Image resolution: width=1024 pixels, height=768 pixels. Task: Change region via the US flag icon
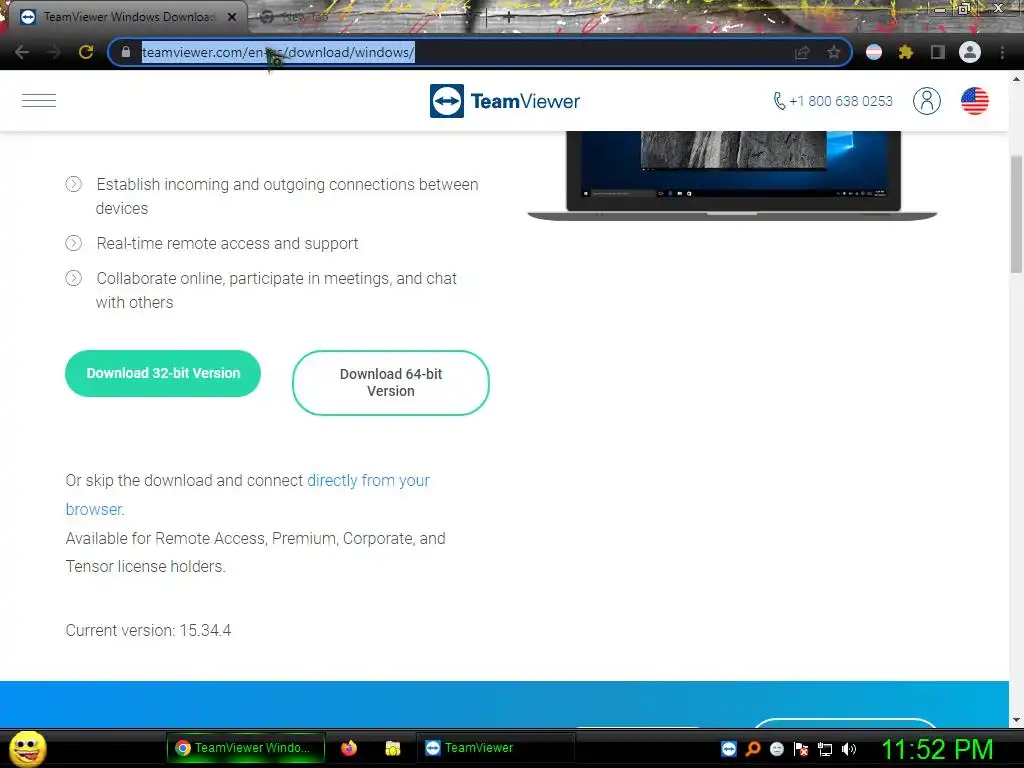coord(974,101)
